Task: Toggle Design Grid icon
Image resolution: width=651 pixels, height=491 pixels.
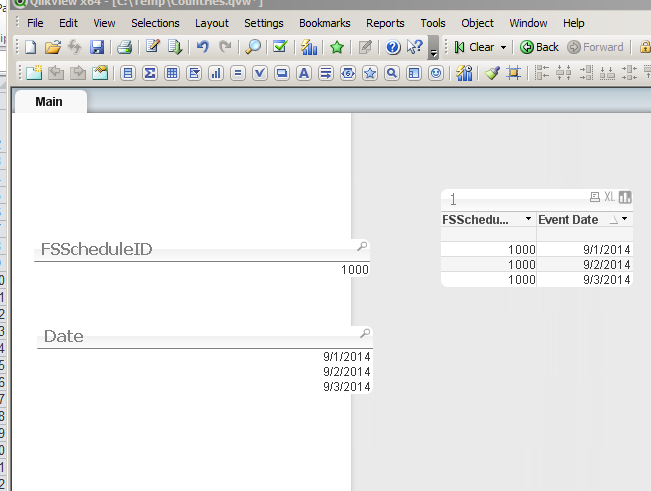Action: pos(514,73)
